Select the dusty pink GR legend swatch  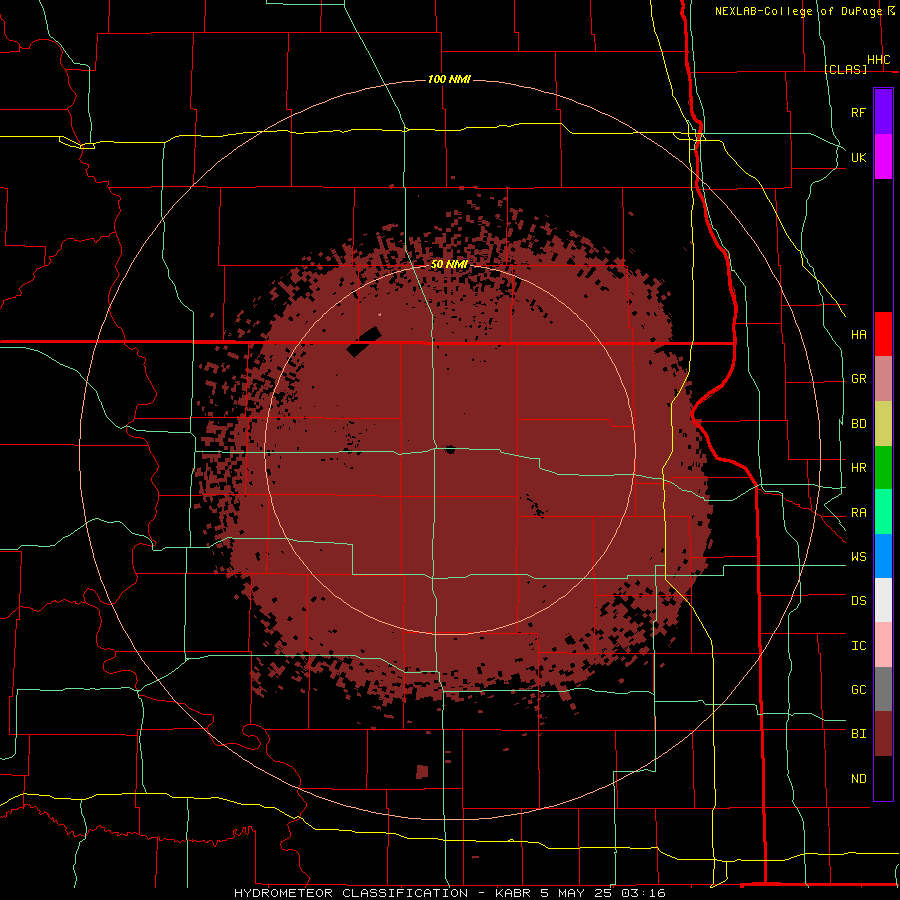click(x=883, y=379)
